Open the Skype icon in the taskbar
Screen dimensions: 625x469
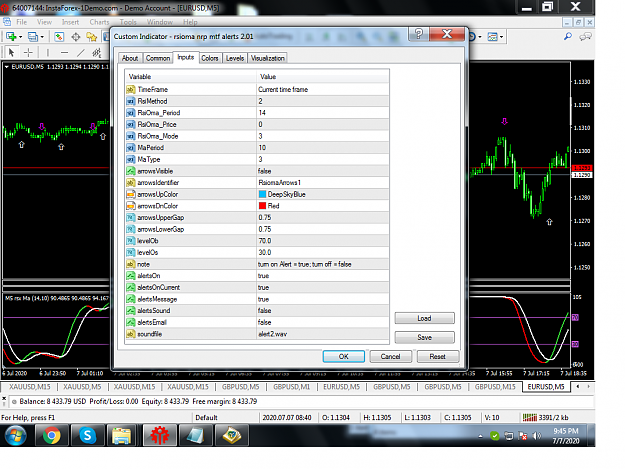[87, 435]
